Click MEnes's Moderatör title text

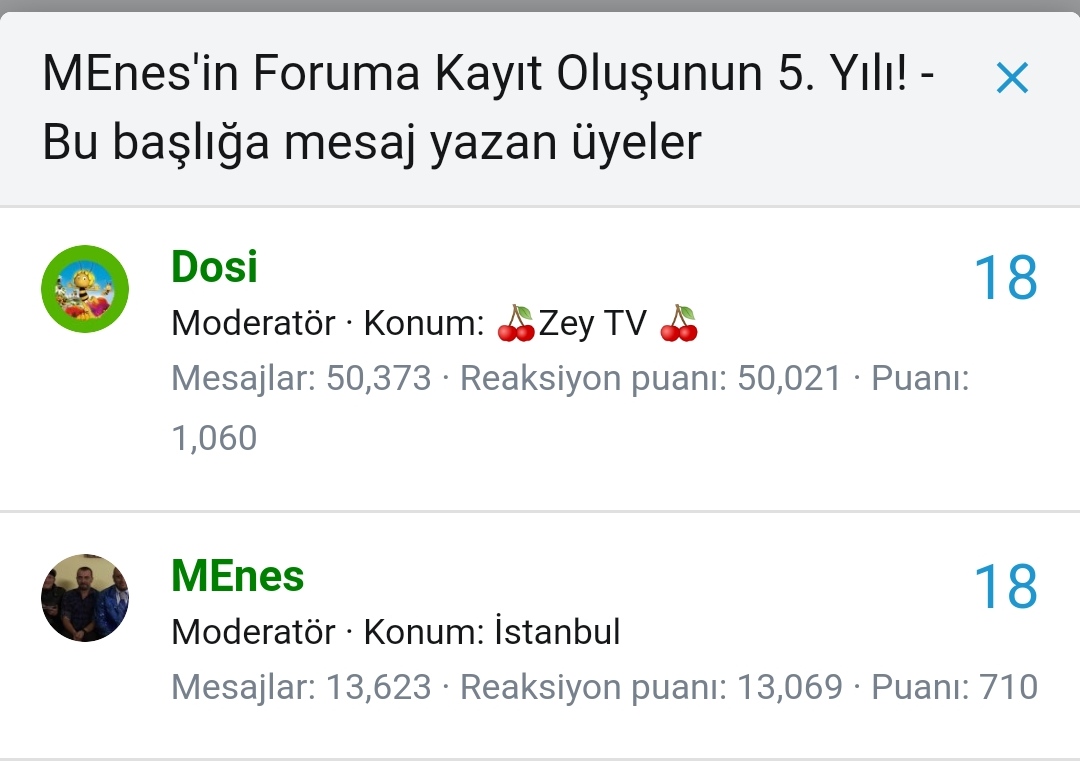click(x=253, y=632)
